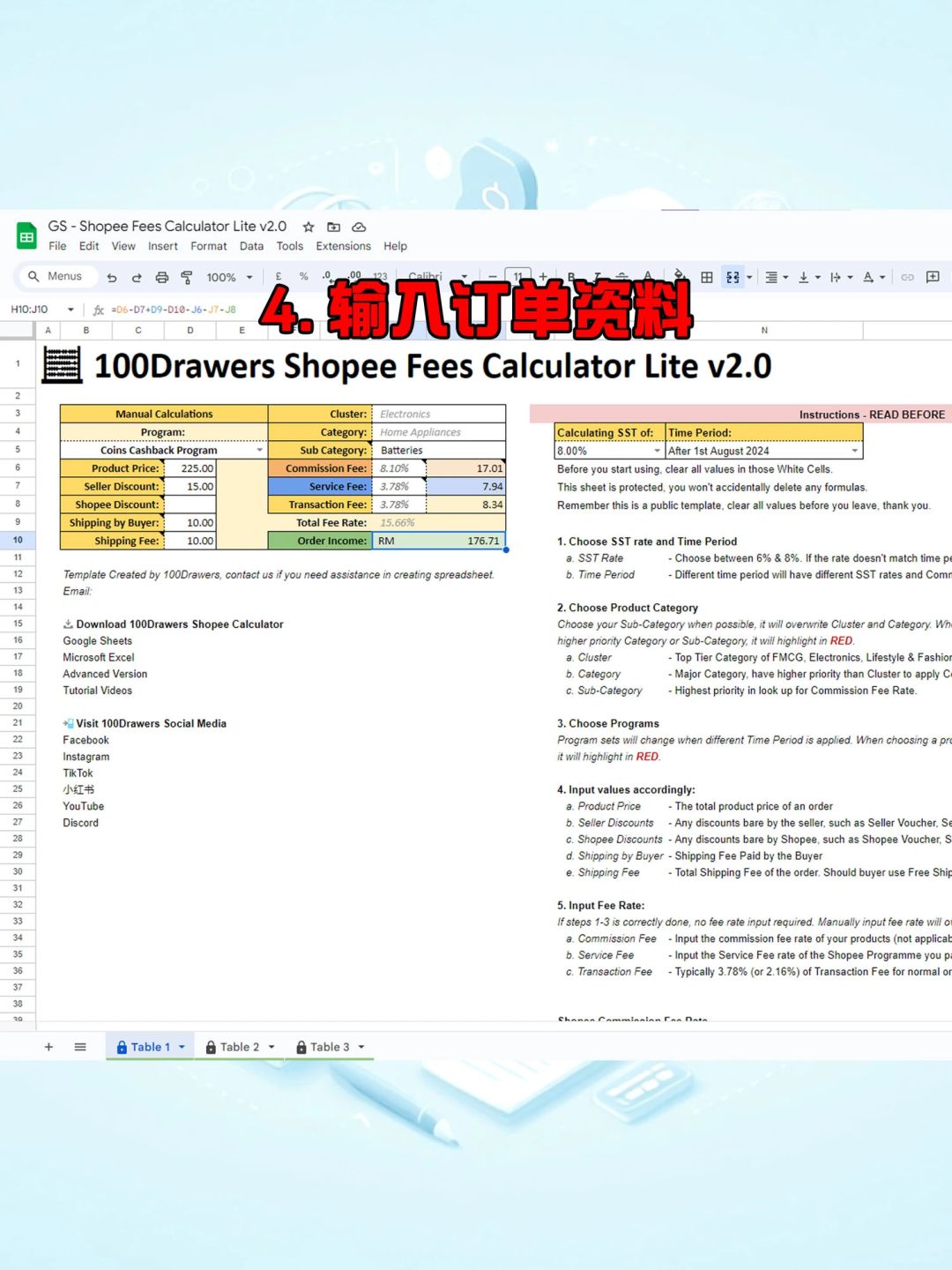
Task: Select the Product Price value 225.00
Action: [x=190, y=468]
